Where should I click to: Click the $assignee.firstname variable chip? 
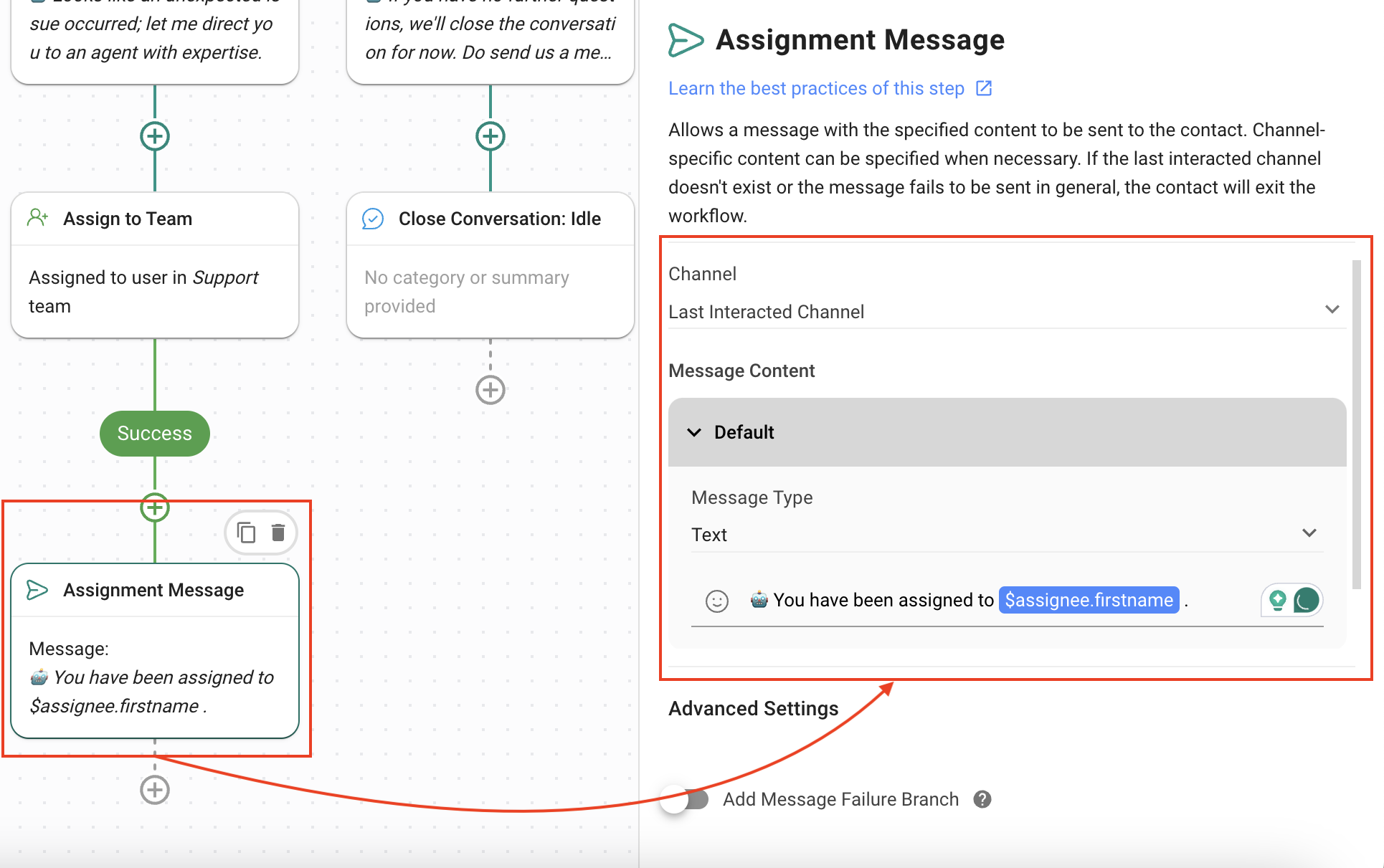[x=1088, y=600]
